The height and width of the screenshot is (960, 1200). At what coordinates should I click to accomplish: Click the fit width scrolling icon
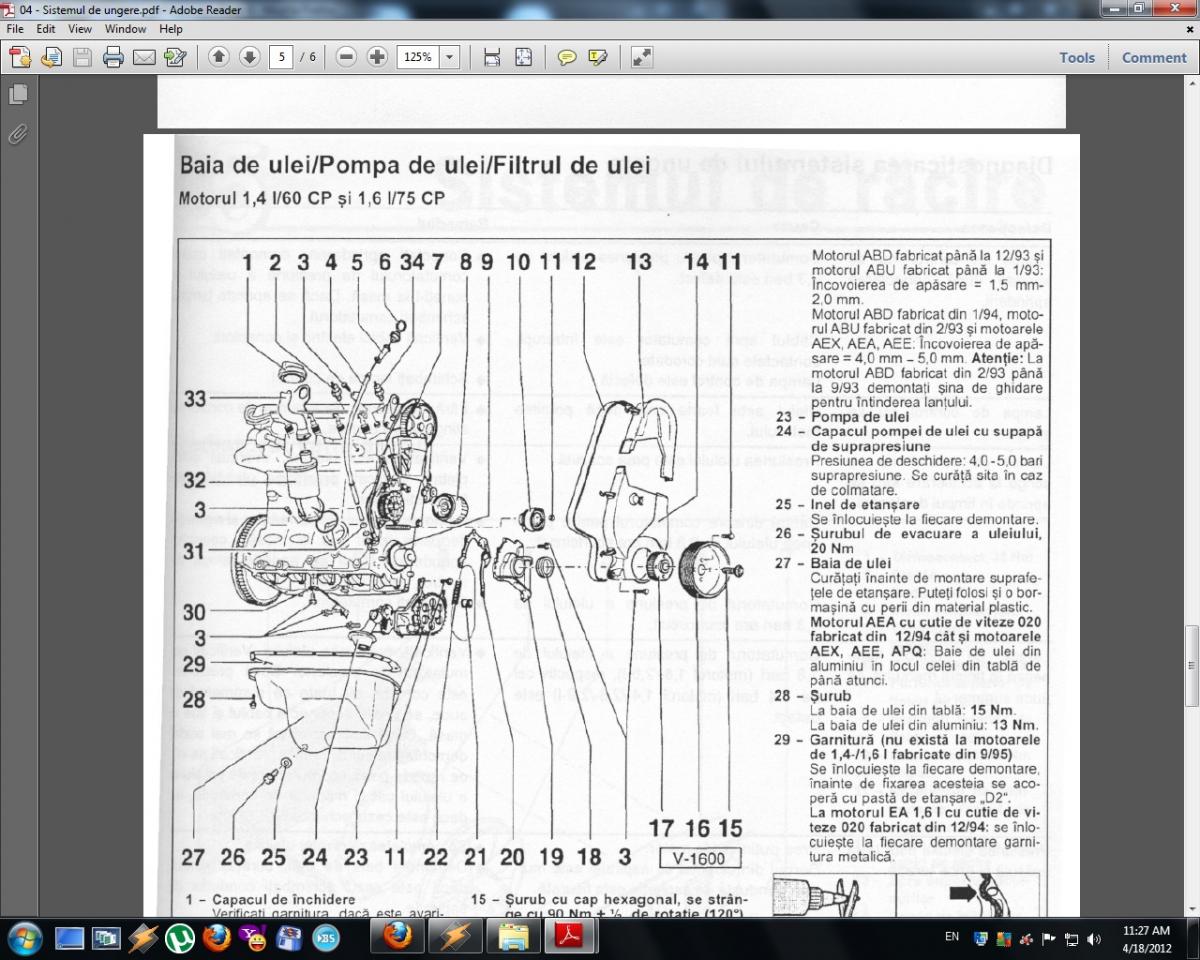(492, 57)
